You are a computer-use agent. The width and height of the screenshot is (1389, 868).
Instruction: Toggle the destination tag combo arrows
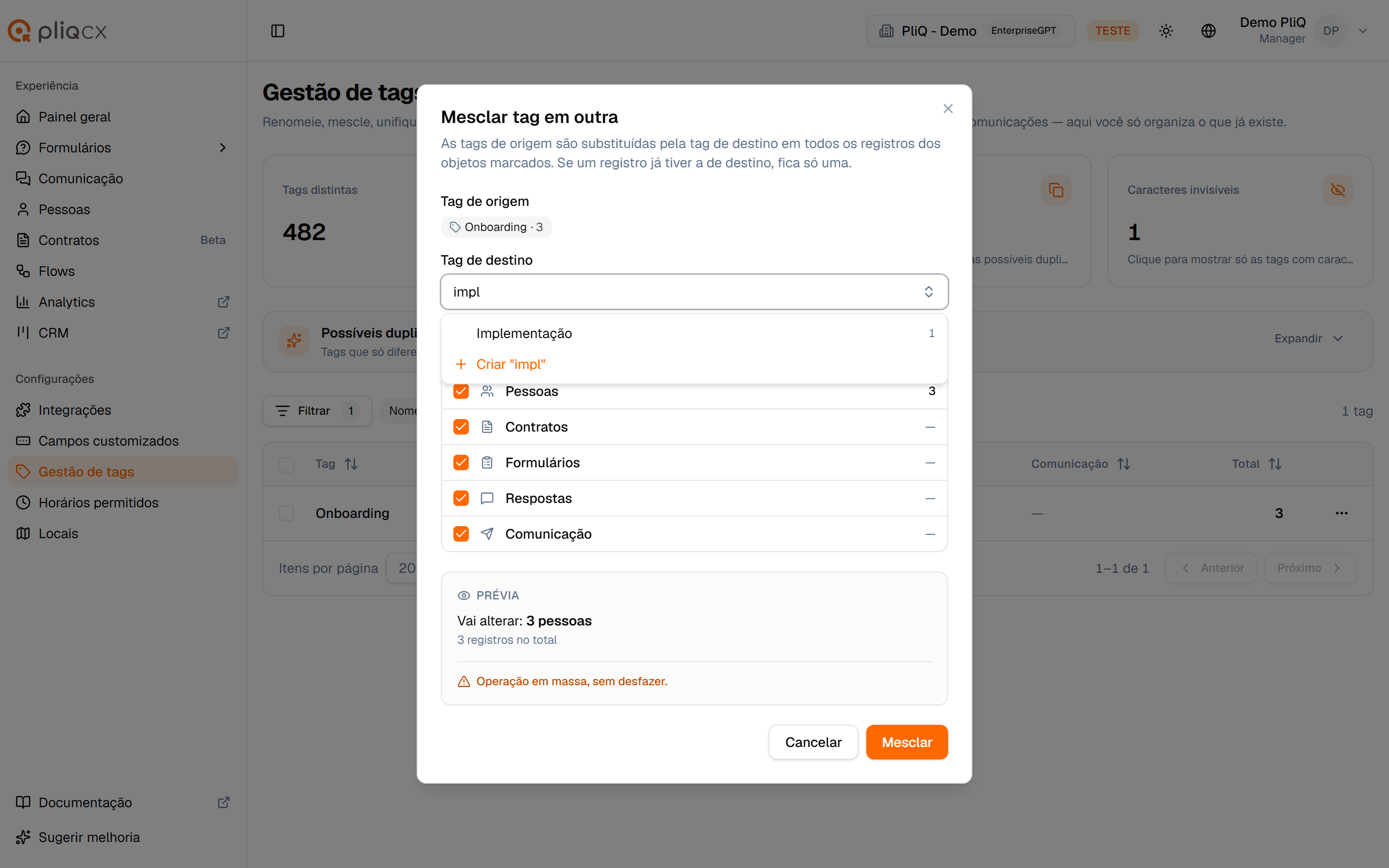point(929,292)
